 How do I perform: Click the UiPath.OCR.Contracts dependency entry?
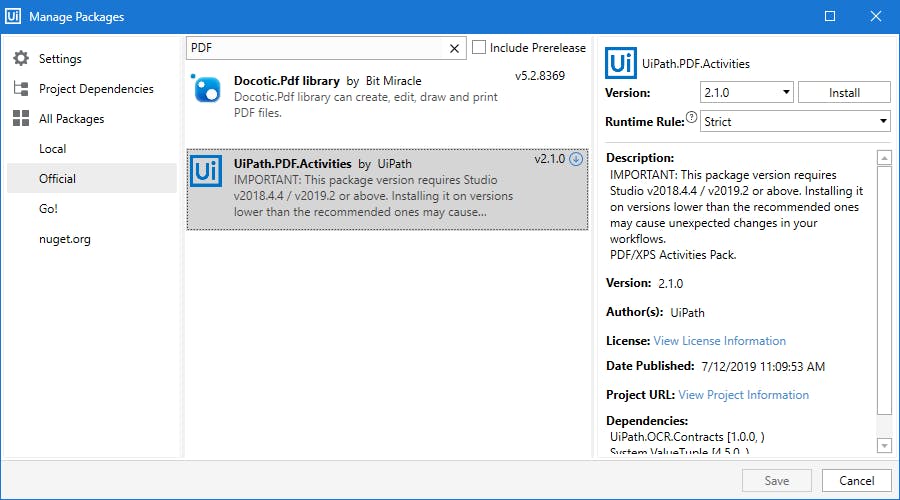[687, 437]
